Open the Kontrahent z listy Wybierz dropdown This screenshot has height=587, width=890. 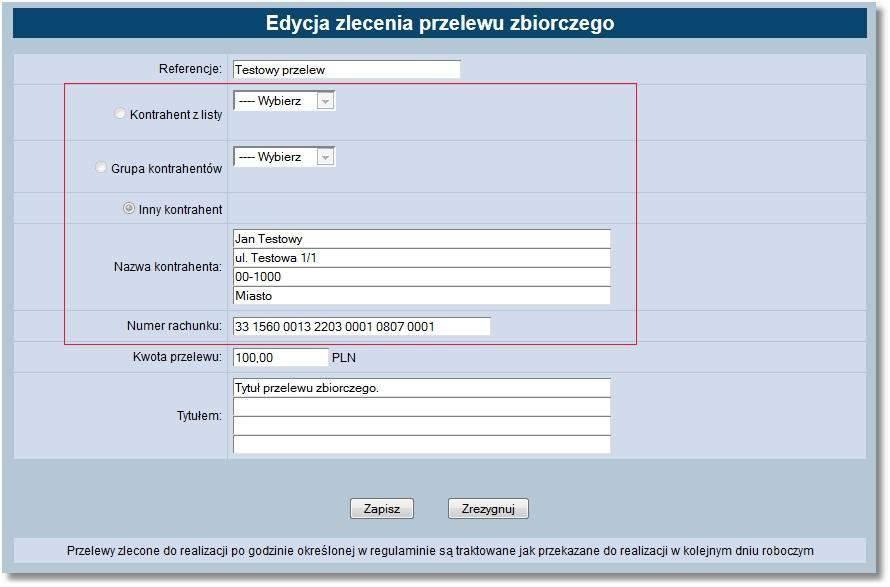click(x=284, y=101)
